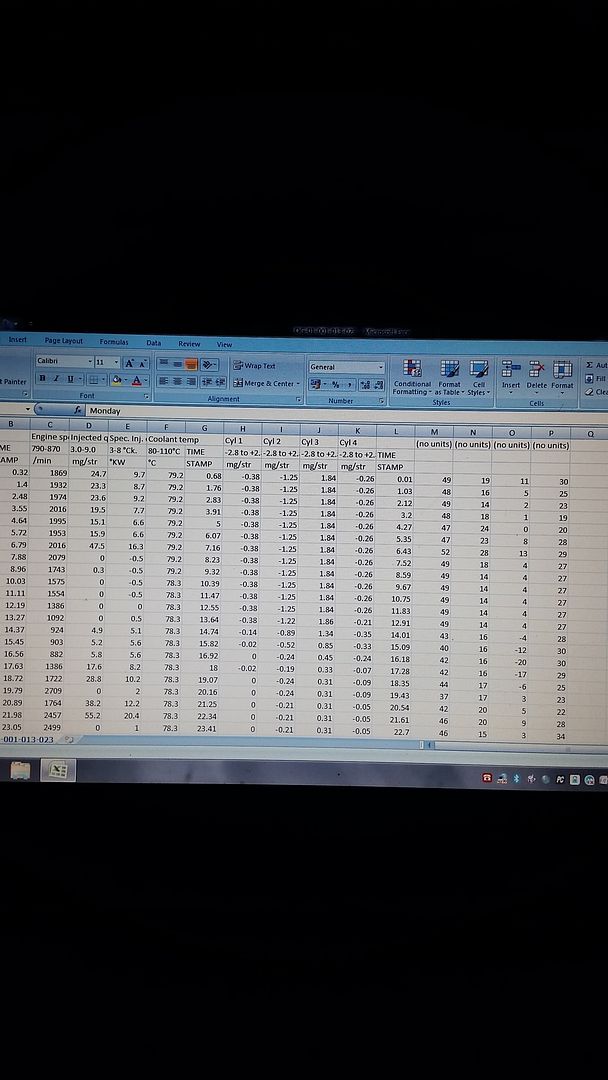
Task: Open Font group dialog launcher
Action: click(x=147, y=397)
